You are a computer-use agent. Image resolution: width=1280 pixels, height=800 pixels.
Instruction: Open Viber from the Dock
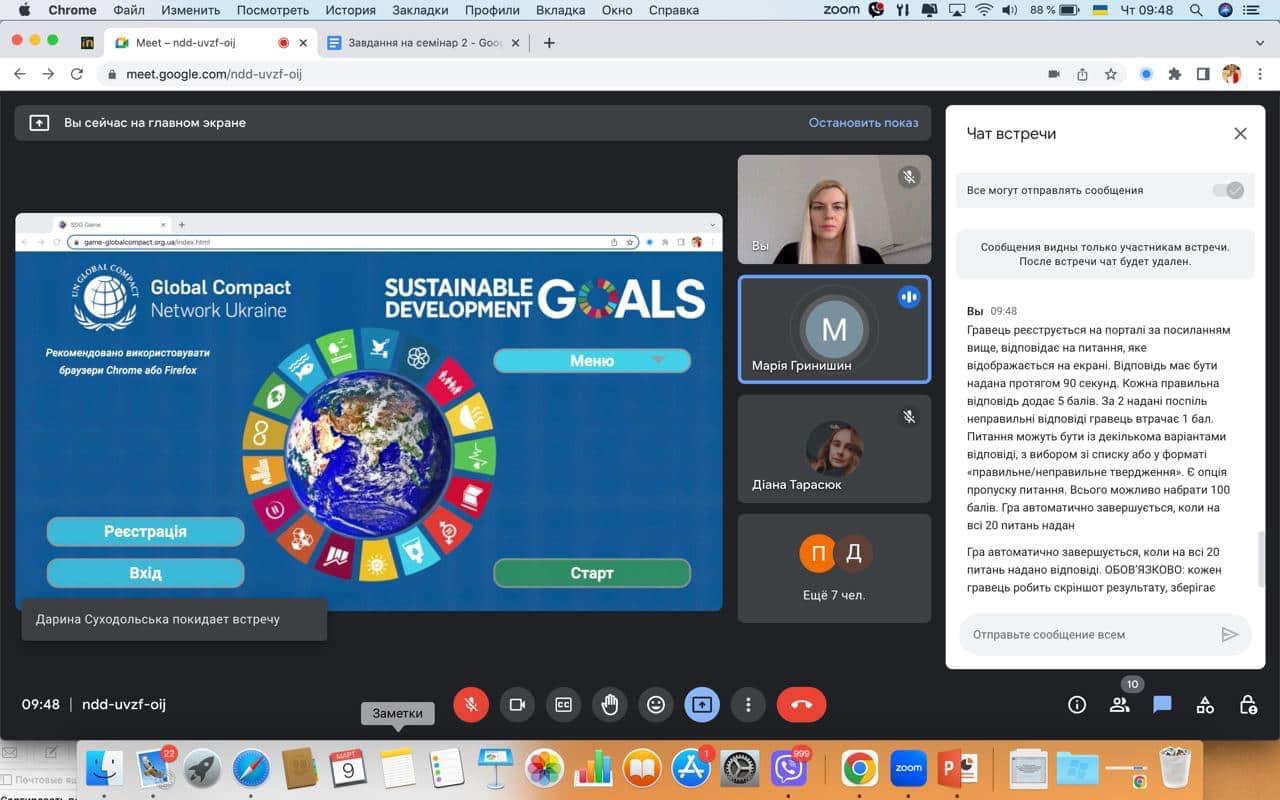click(790, 768)
